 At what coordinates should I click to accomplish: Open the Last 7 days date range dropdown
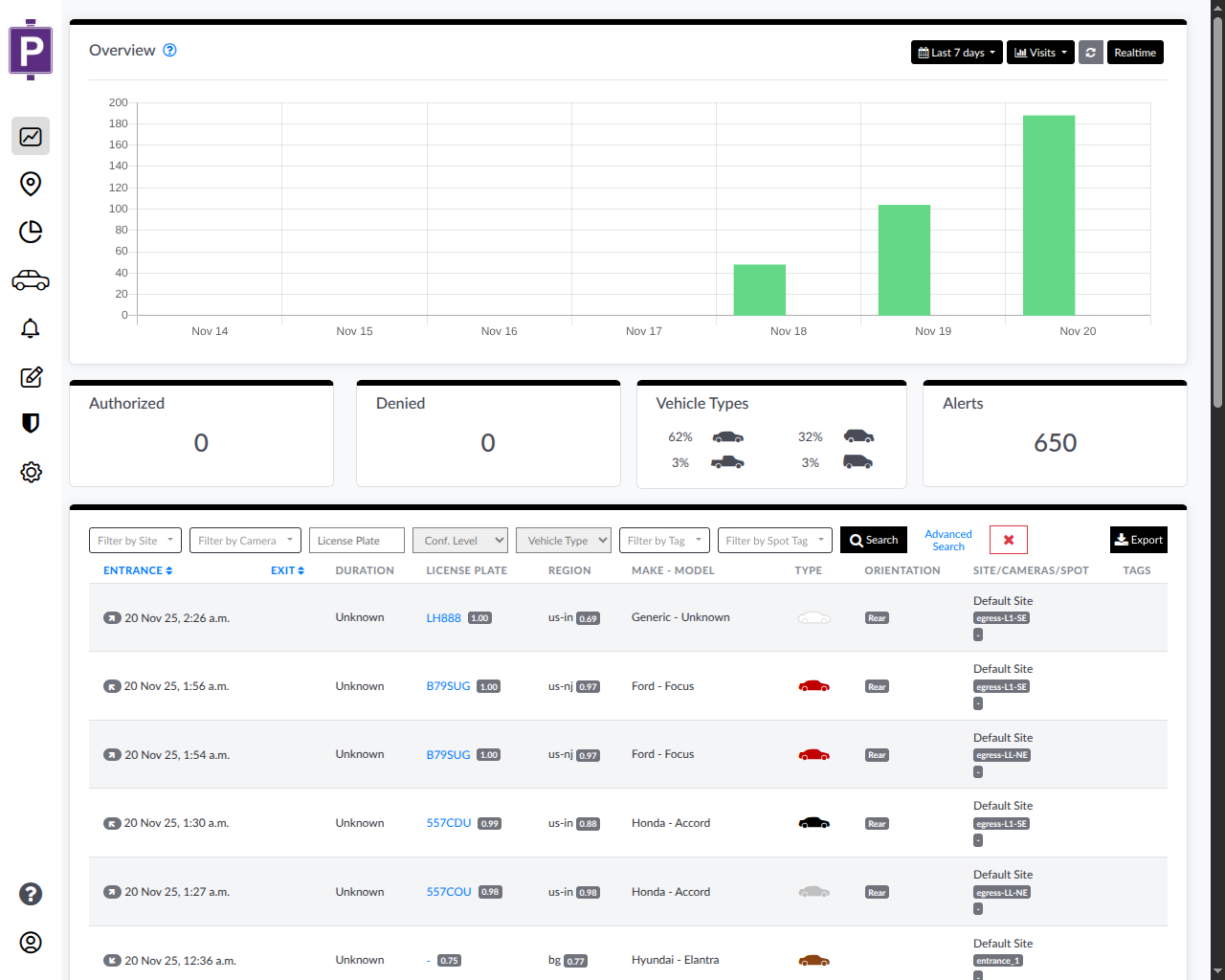(x=956, y=52)
